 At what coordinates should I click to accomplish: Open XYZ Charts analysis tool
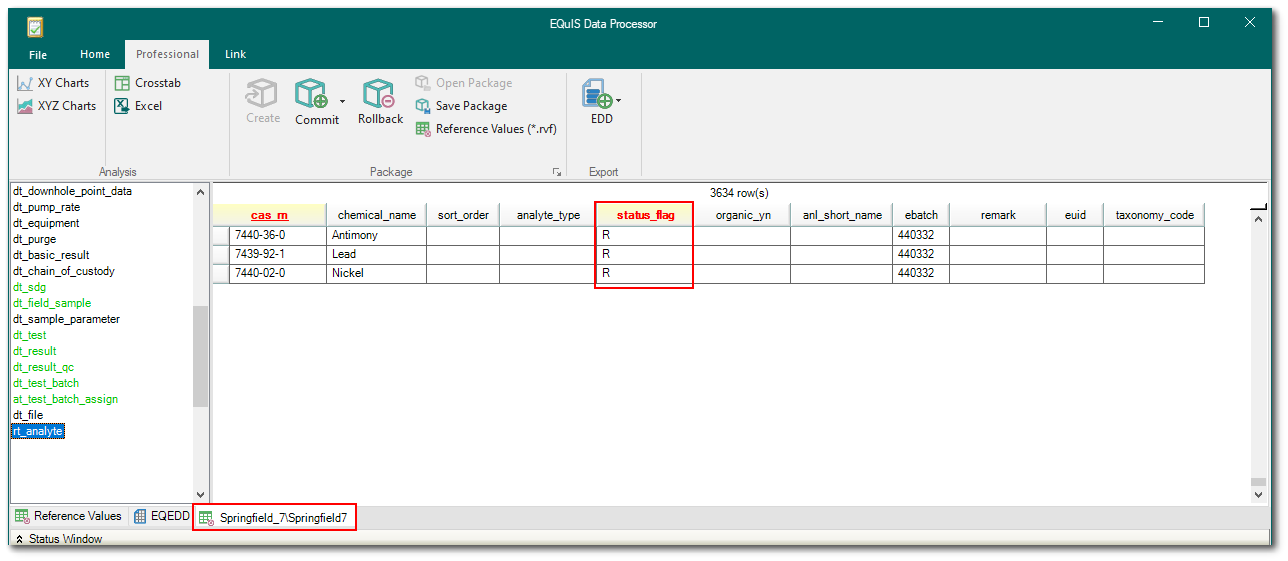(56, 106)
